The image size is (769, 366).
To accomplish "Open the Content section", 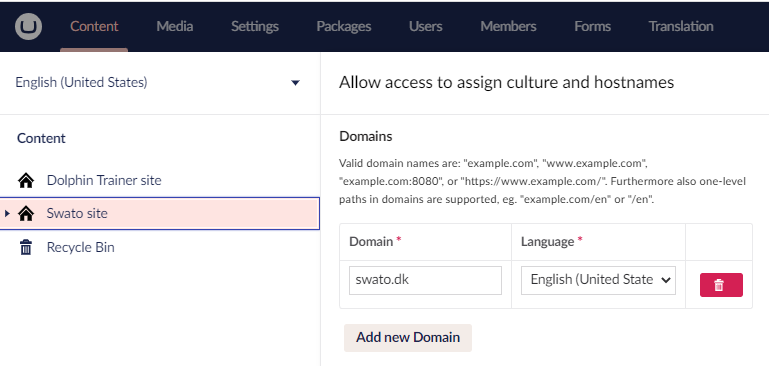I will 94,26.
